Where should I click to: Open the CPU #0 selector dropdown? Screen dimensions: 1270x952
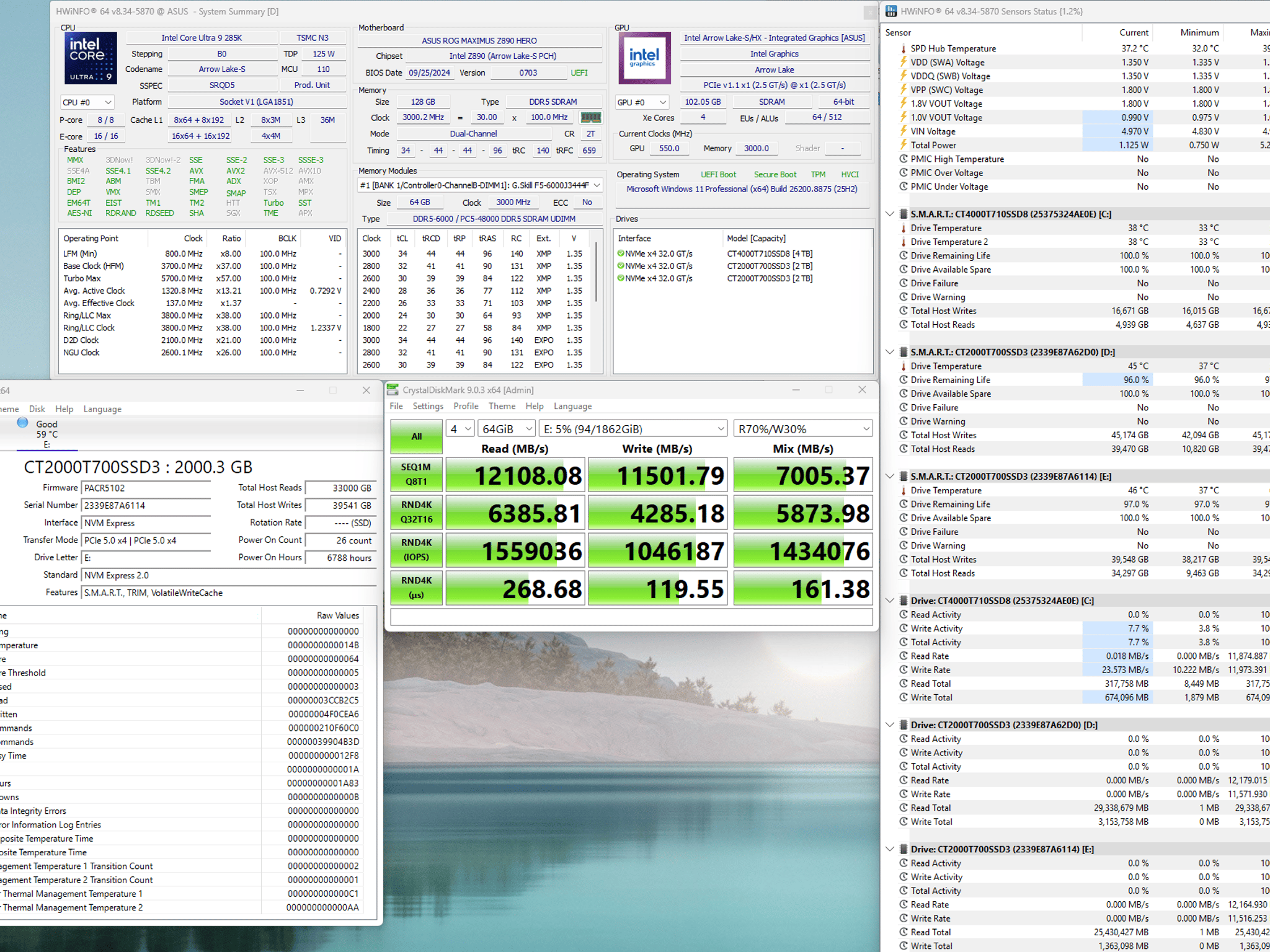tap(87, 102)
